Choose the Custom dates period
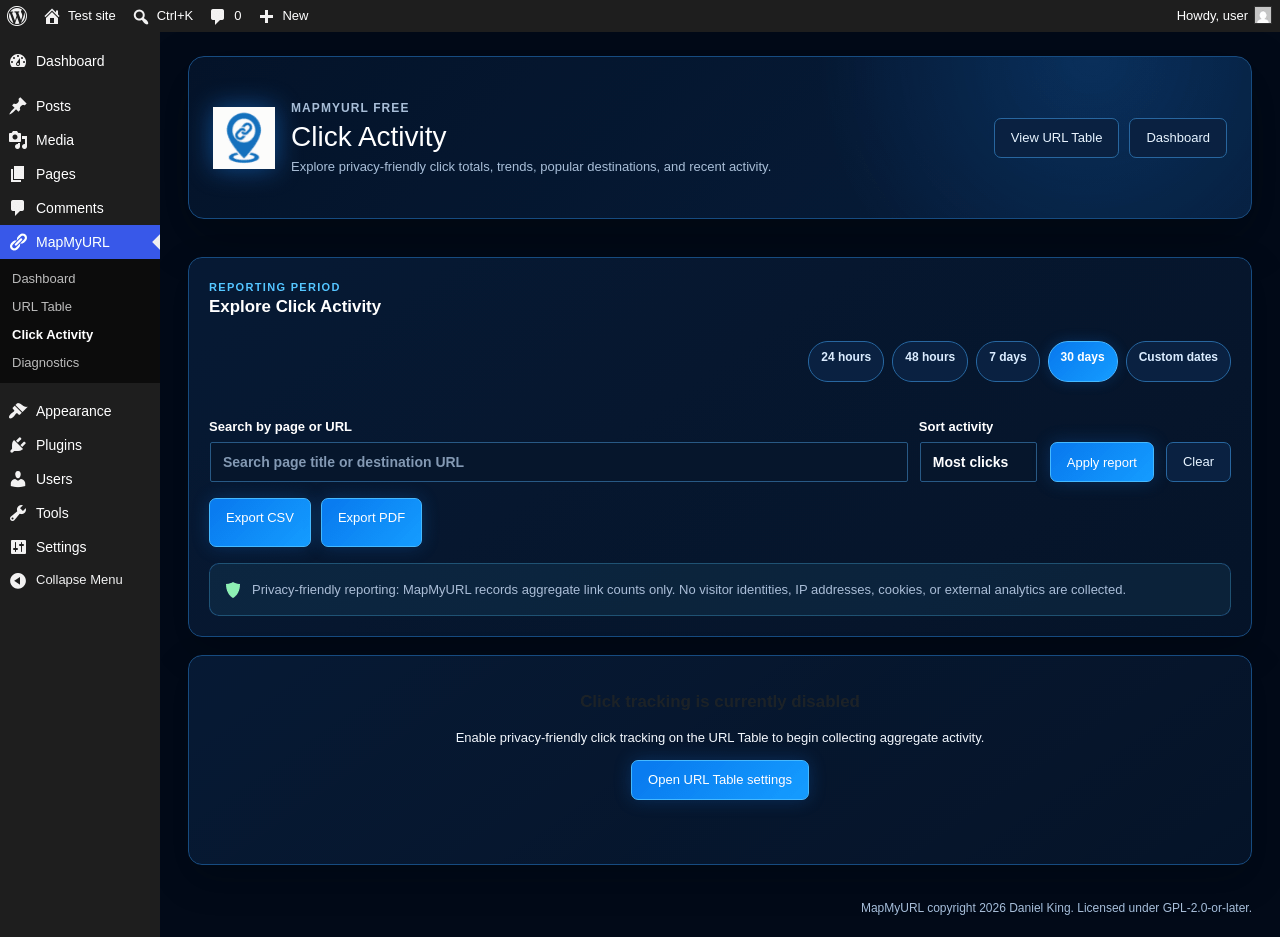The image size is (1280, 937). click(x=1178, y=361)
